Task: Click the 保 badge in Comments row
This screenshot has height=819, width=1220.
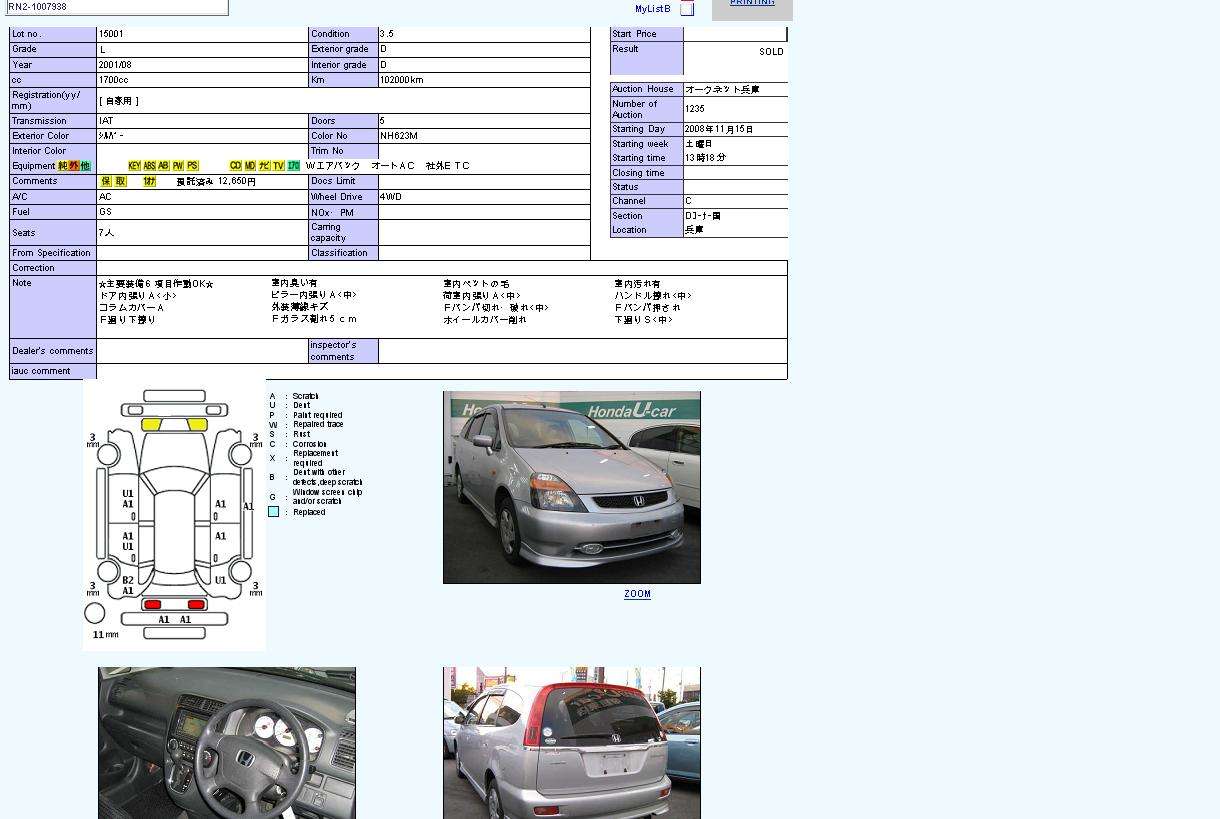Action: coord(106,182)
